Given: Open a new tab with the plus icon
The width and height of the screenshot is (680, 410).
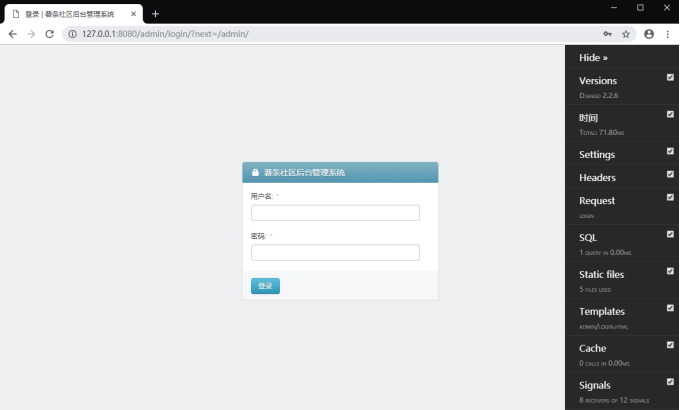Looking at the screenshot, I should coord(155,14).
